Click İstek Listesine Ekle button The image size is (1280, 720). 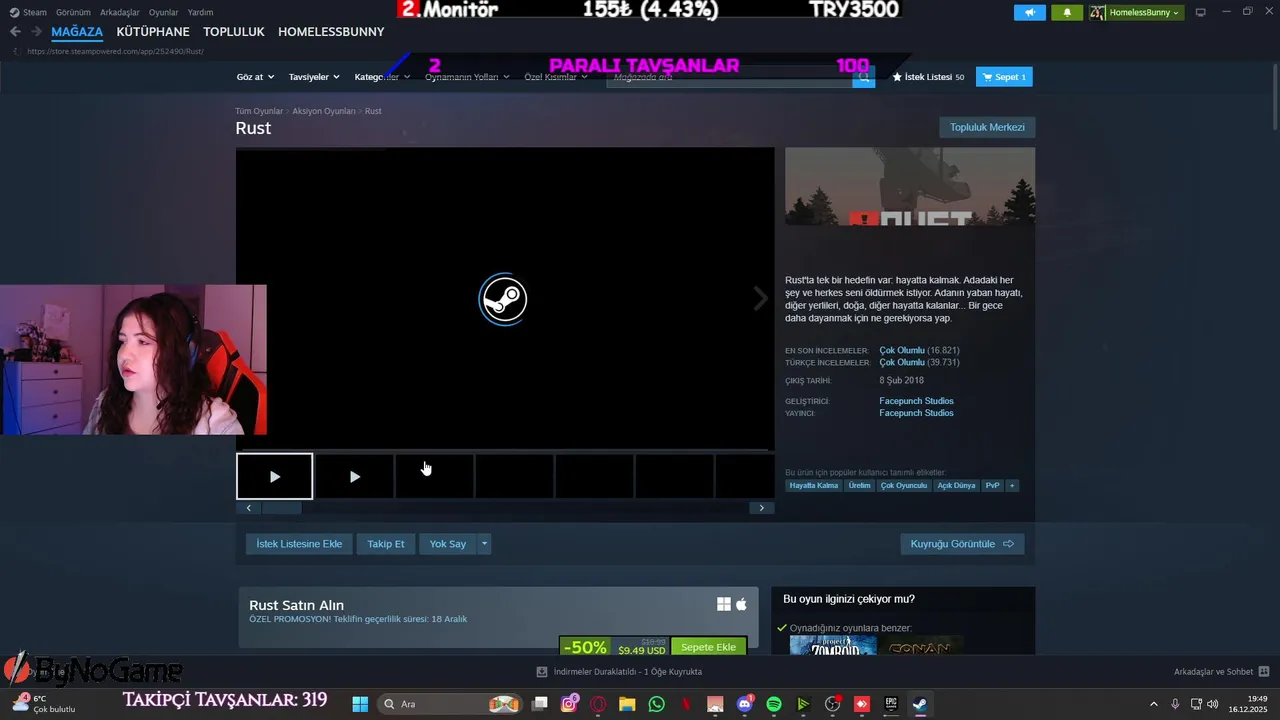coord(299,544)
